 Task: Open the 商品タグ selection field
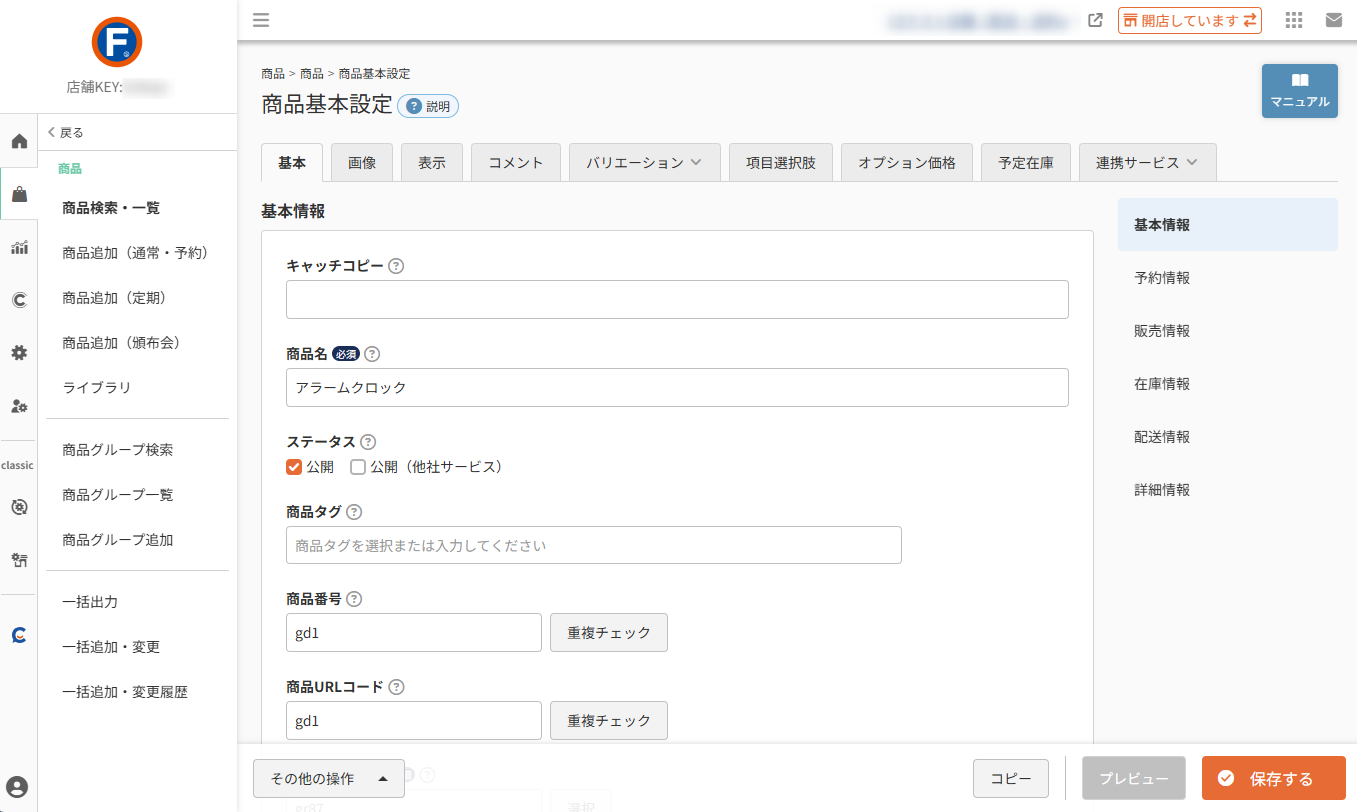pyautogui.click(x=594, y=545)
